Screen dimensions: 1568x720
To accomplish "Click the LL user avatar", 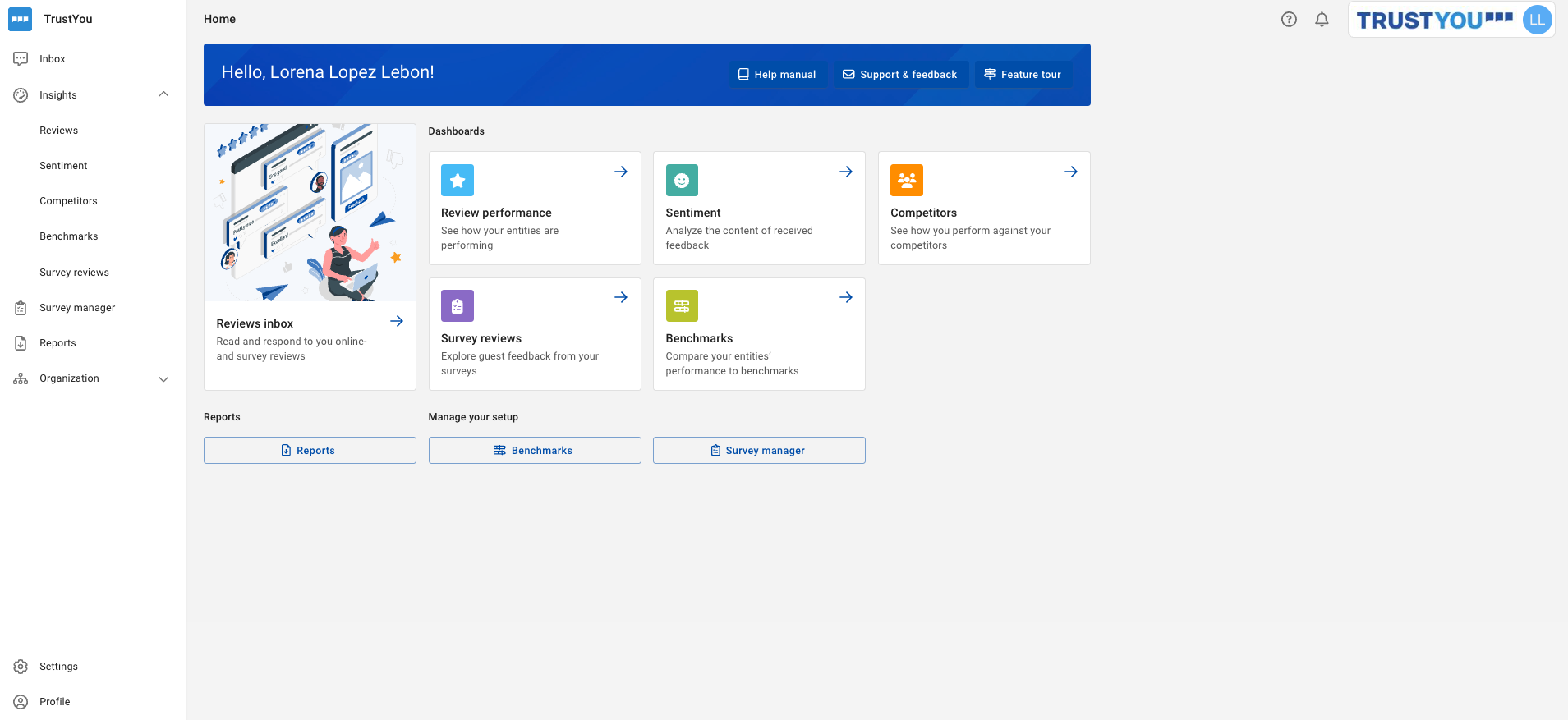I will pyautogui.click(x=1537, y=20).
